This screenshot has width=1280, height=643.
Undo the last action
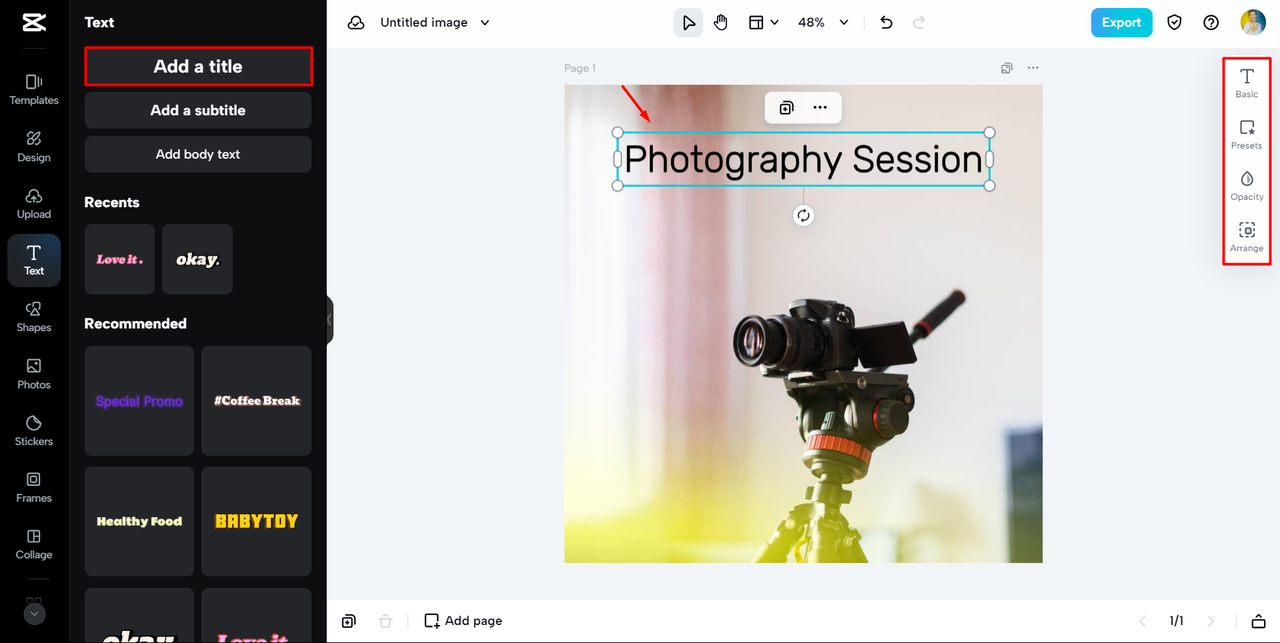coord(886,22)
